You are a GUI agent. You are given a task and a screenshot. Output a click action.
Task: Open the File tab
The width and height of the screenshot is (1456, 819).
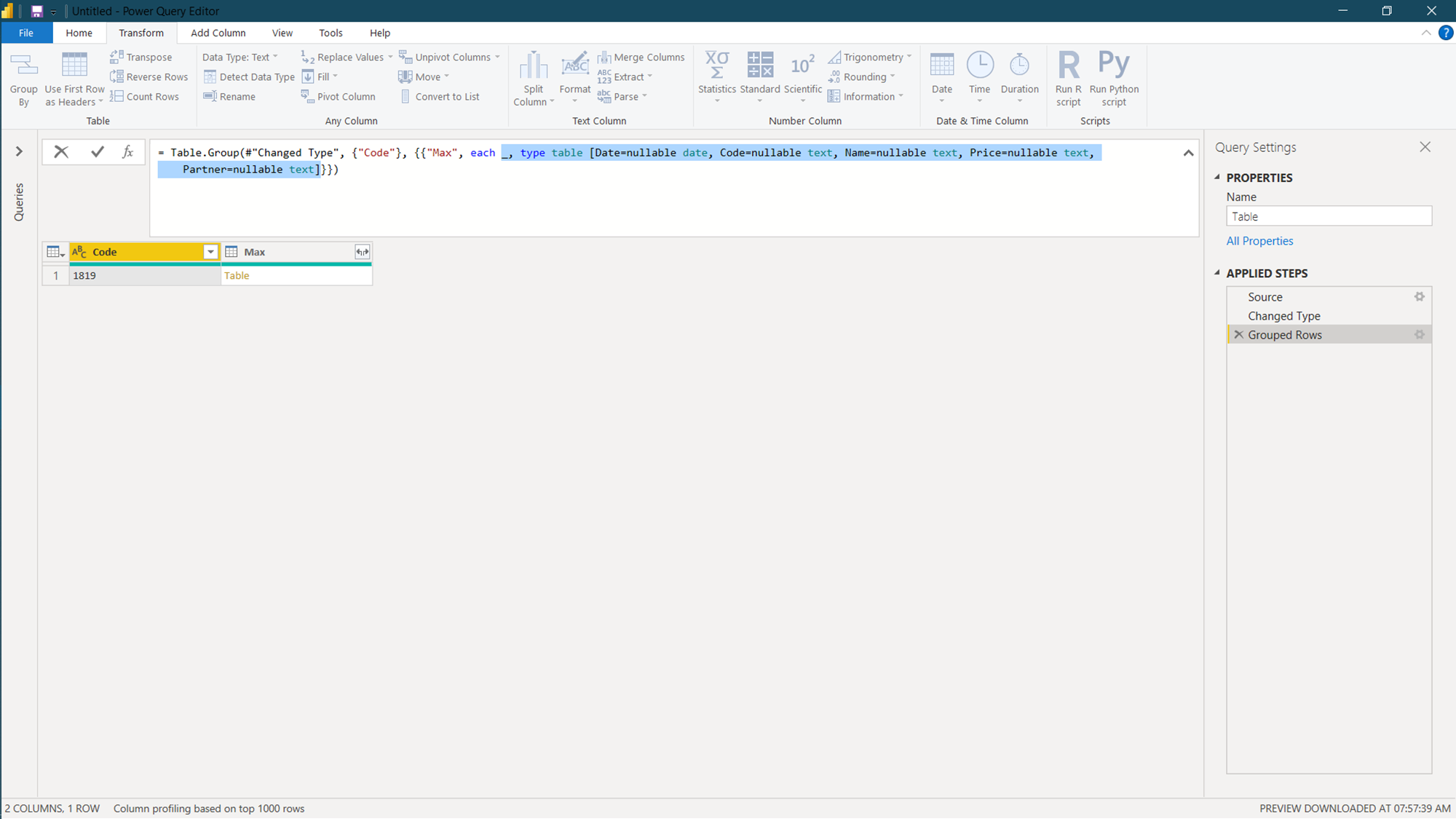coord(26,33)
